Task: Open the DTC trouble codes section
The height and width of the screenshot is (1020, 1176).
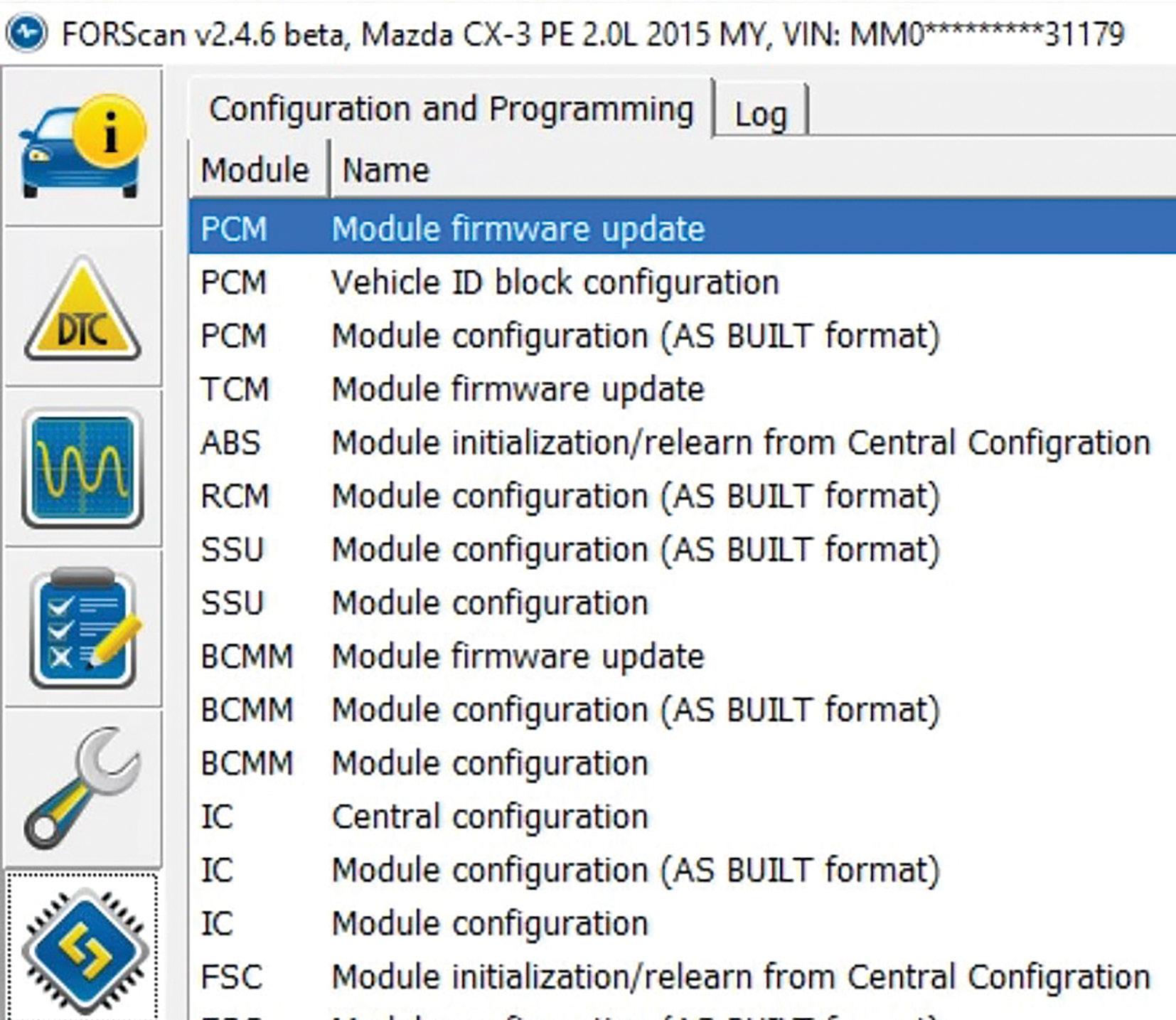Action: click(x=82, y=309)
